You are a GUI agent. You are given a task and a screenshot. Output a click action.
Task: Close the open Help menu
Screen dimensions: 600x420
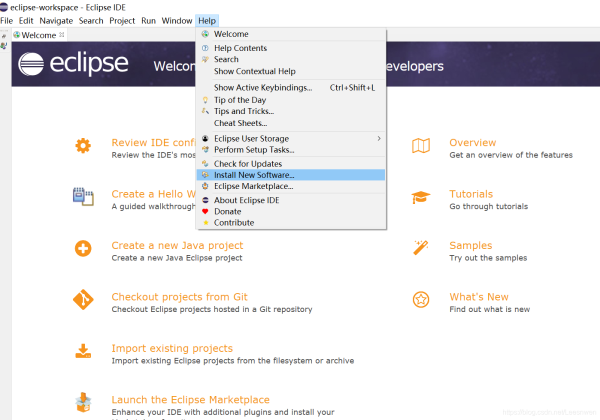[207, 21]
